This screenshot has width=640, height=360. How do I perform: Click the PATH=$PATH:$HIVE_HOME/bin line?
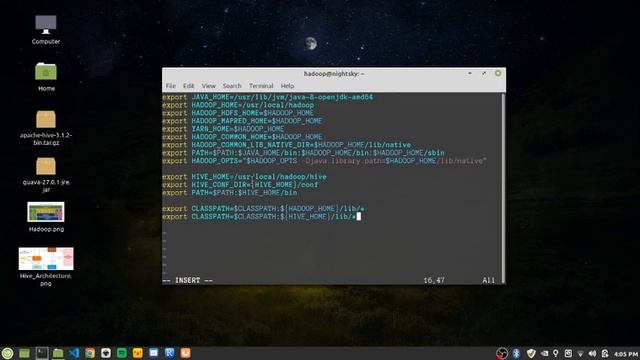pos(230,193)
